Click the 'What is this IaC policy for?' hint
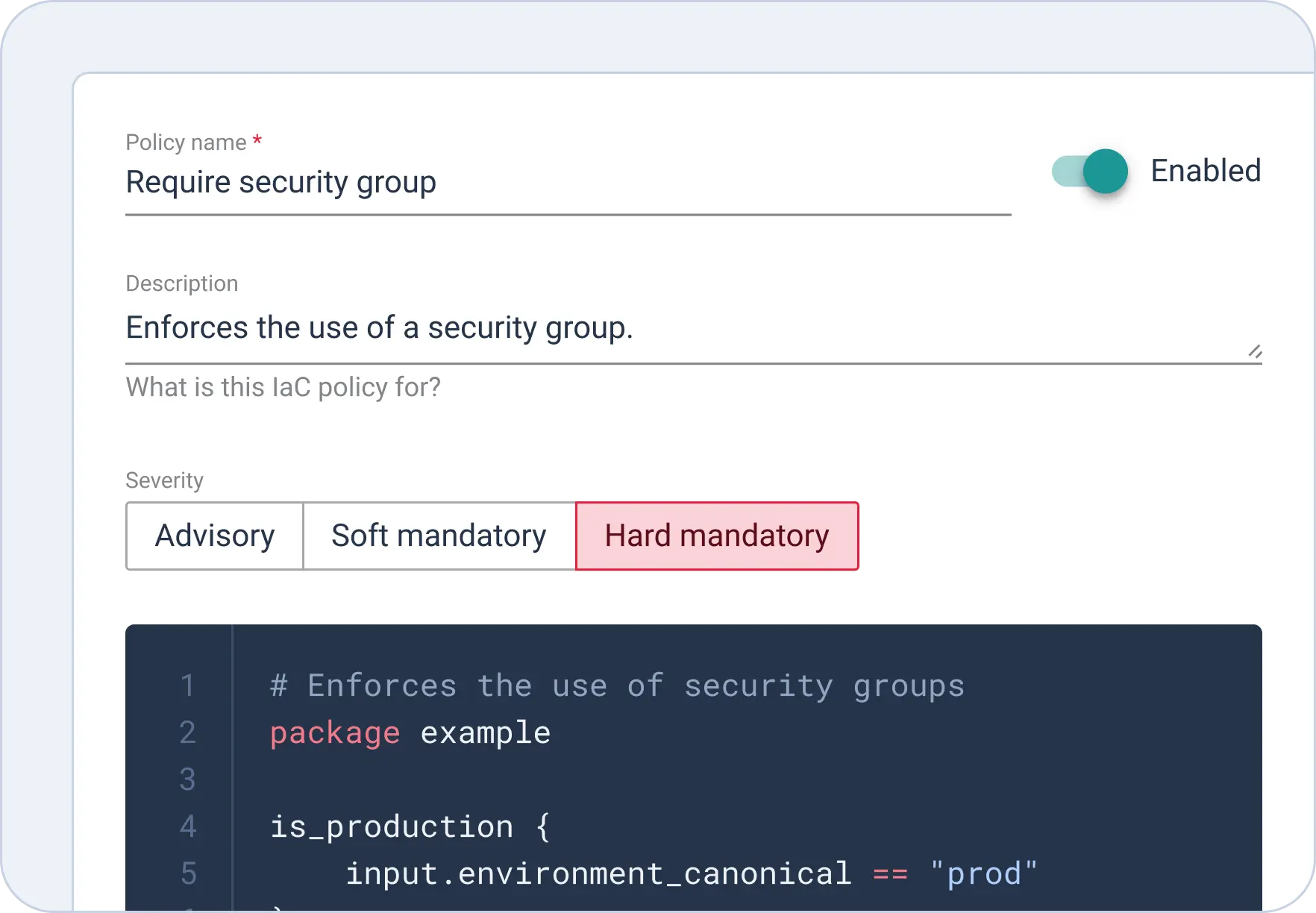Screen dimensions: 1316x913 283,388
